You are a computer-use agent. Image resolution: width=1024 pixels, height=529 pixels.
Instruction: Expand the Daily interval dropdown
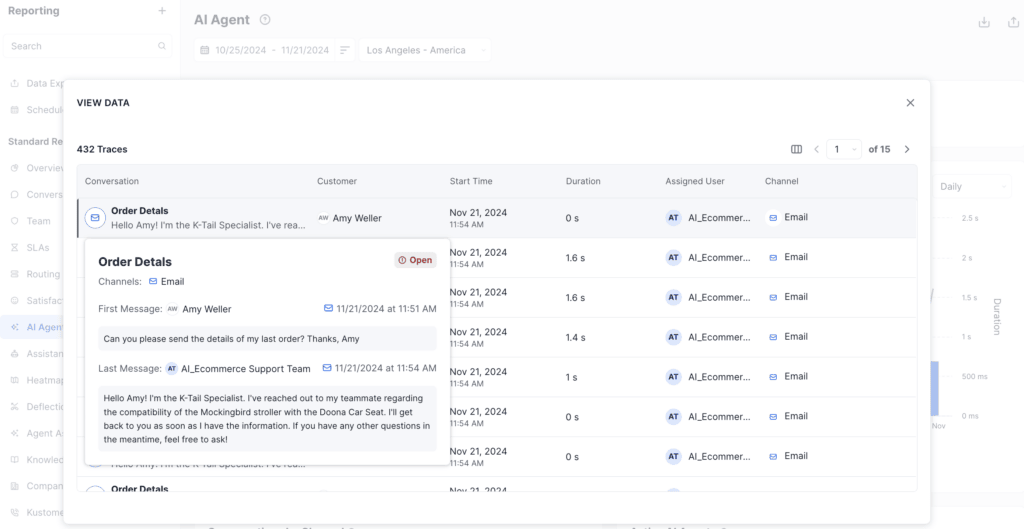974,187
